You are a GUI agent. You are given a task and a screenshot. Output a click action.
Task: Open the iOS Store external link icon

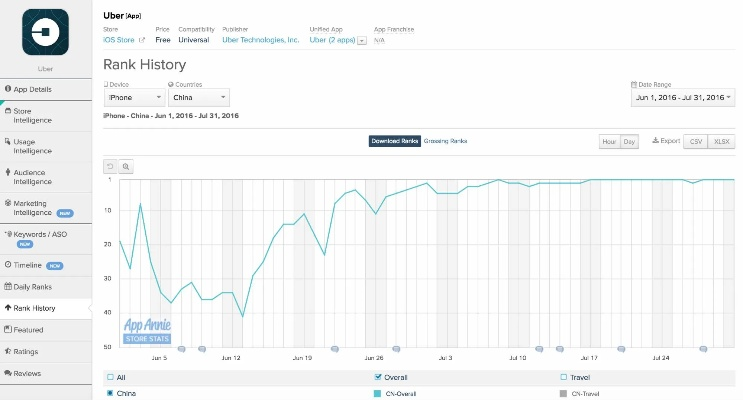[141, 40]
